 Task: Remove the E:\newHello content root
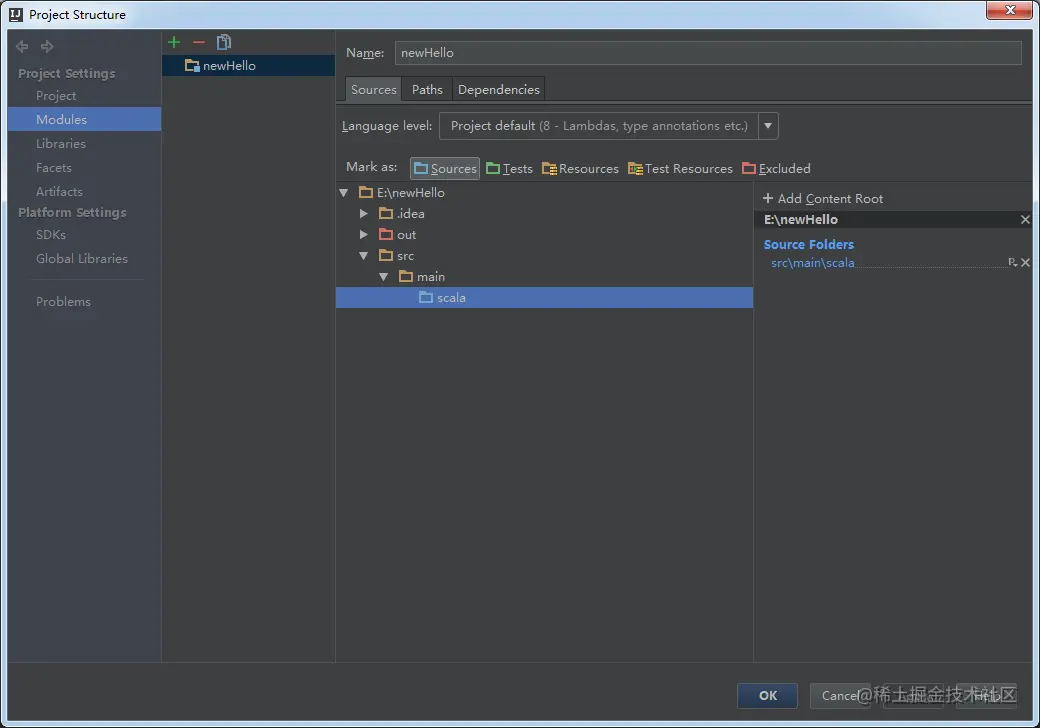[1025, 219]
